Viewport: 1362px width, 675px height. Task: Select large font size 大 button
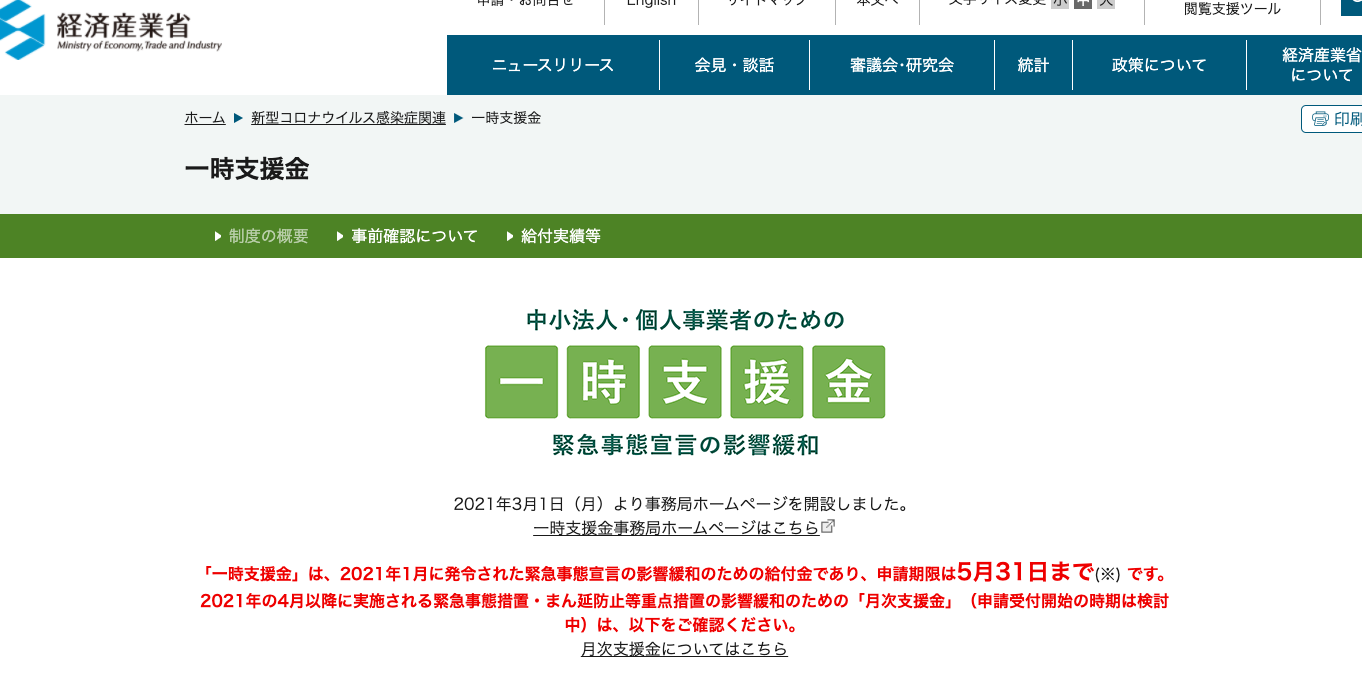pos(1105,3)
